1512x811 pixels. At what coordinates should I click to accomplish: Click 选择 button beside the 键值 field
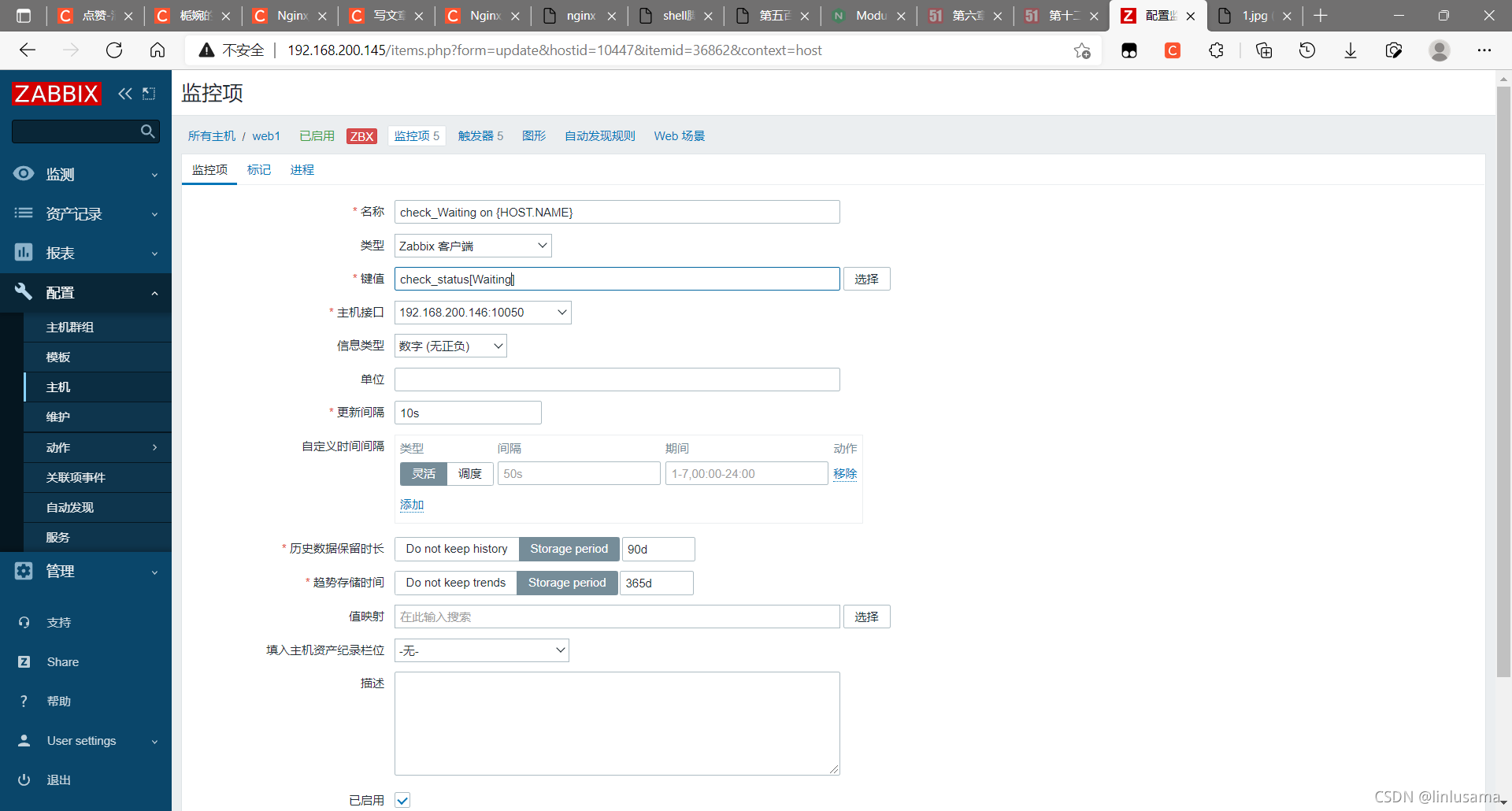point(866,280)
